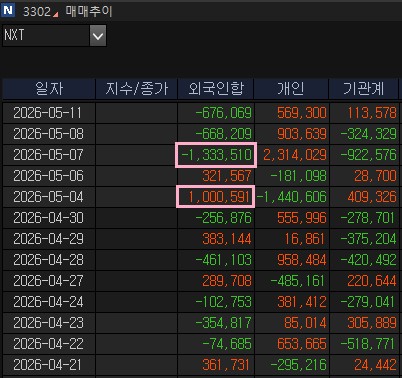
Task: Click foreign value -1,333,510
Action: pos(217,155)
